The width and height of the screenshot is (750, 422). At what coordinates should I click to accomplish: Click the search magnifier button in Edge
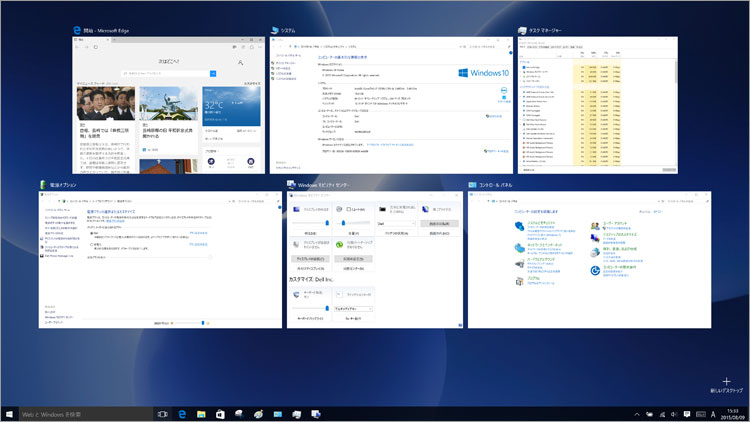click(x=213, y=73)
